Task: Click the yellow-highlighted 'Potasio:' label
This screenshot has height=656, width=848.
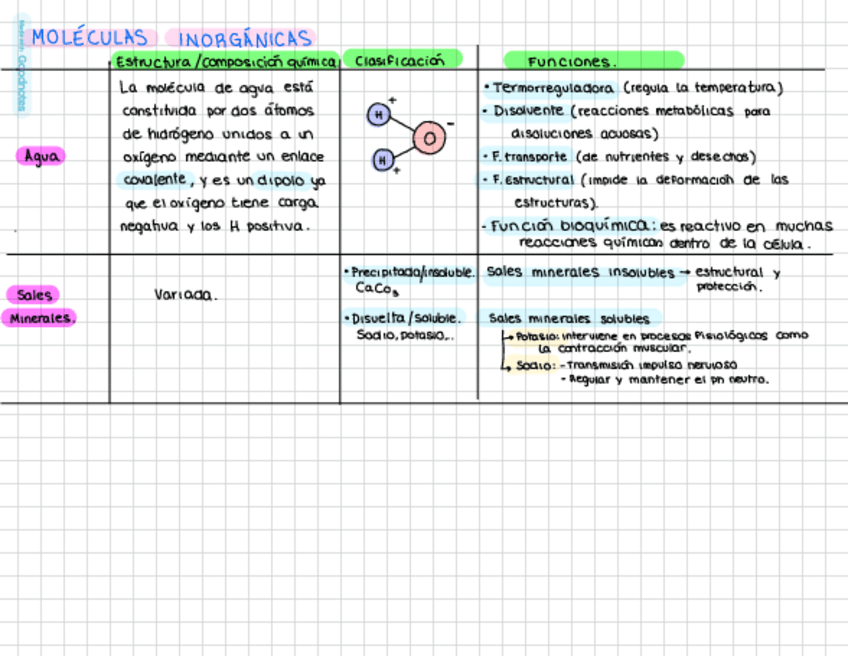Action: [x=536, y=336]
